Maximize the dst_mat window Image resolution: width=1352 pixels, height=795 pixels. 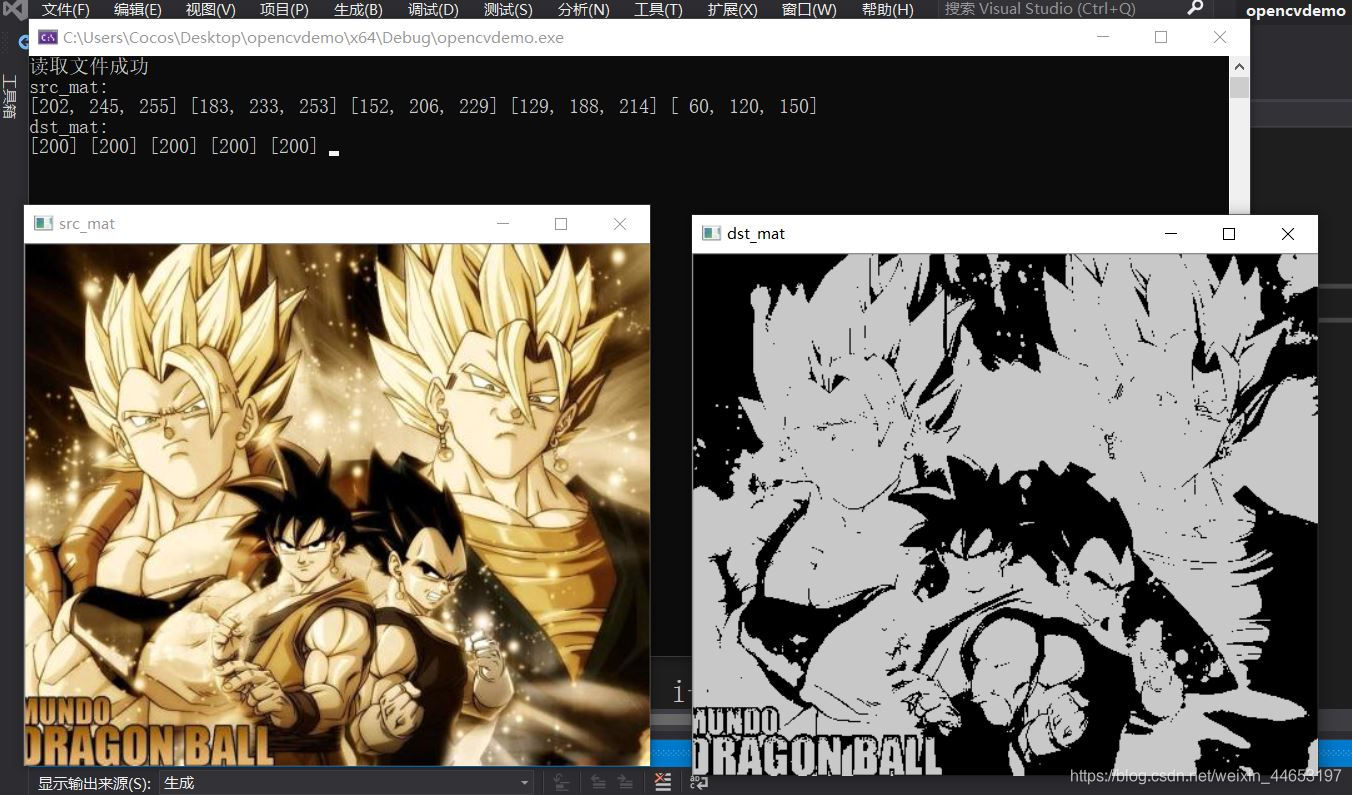[x=1229, y=234]
